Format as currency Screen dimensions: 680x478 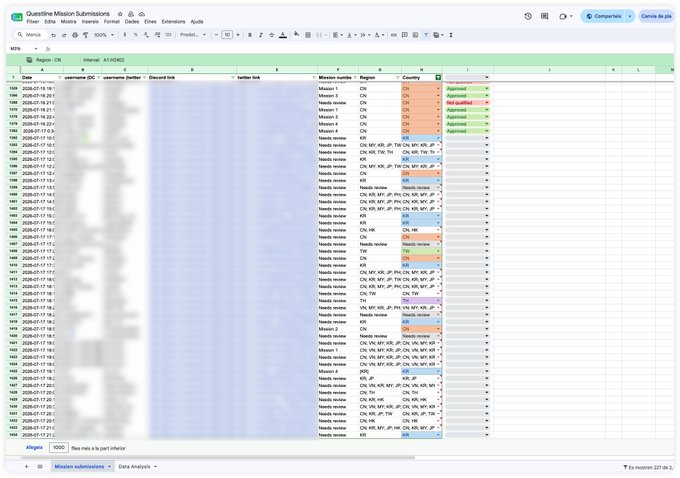point(125,35)
